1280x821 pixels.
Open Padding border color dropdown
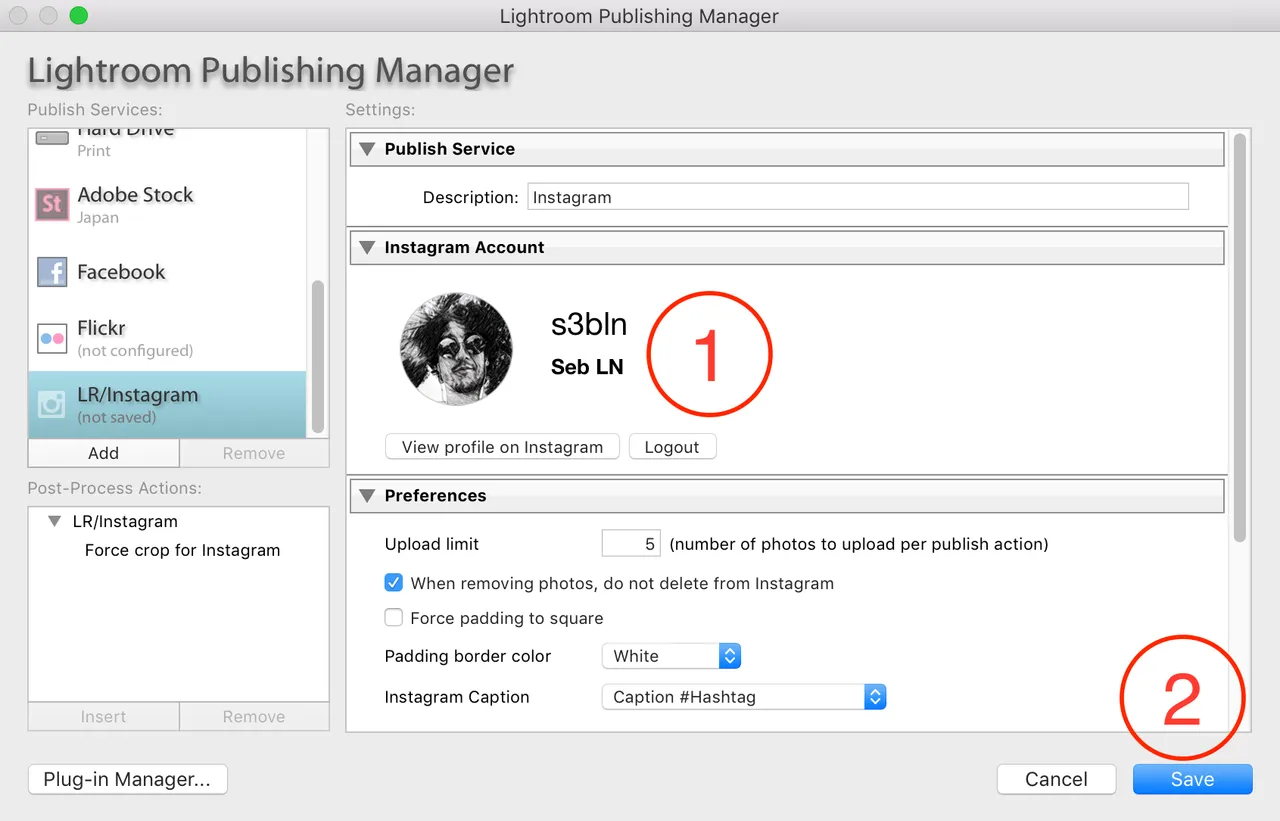tap(671, 656)
